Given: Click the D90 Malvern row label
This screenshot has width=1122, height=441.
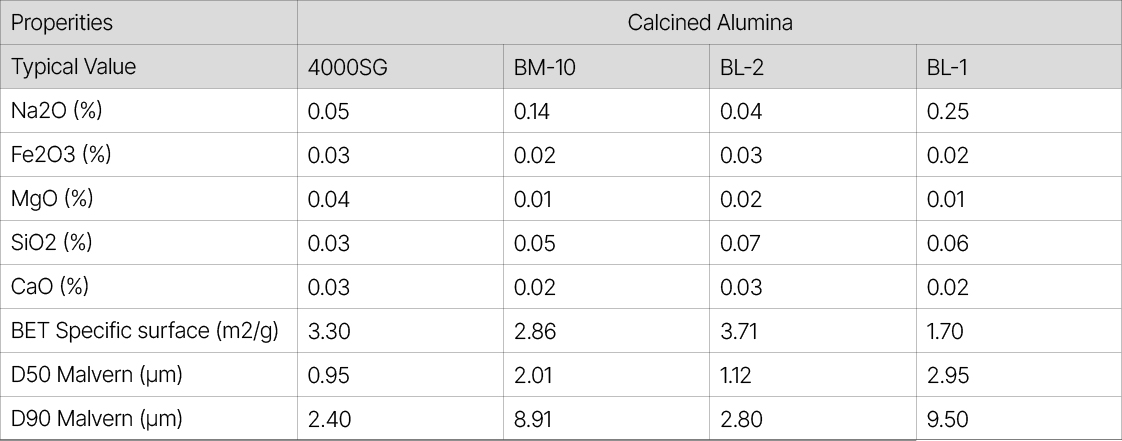Looking at the screenshot, I should pos(96,419).
